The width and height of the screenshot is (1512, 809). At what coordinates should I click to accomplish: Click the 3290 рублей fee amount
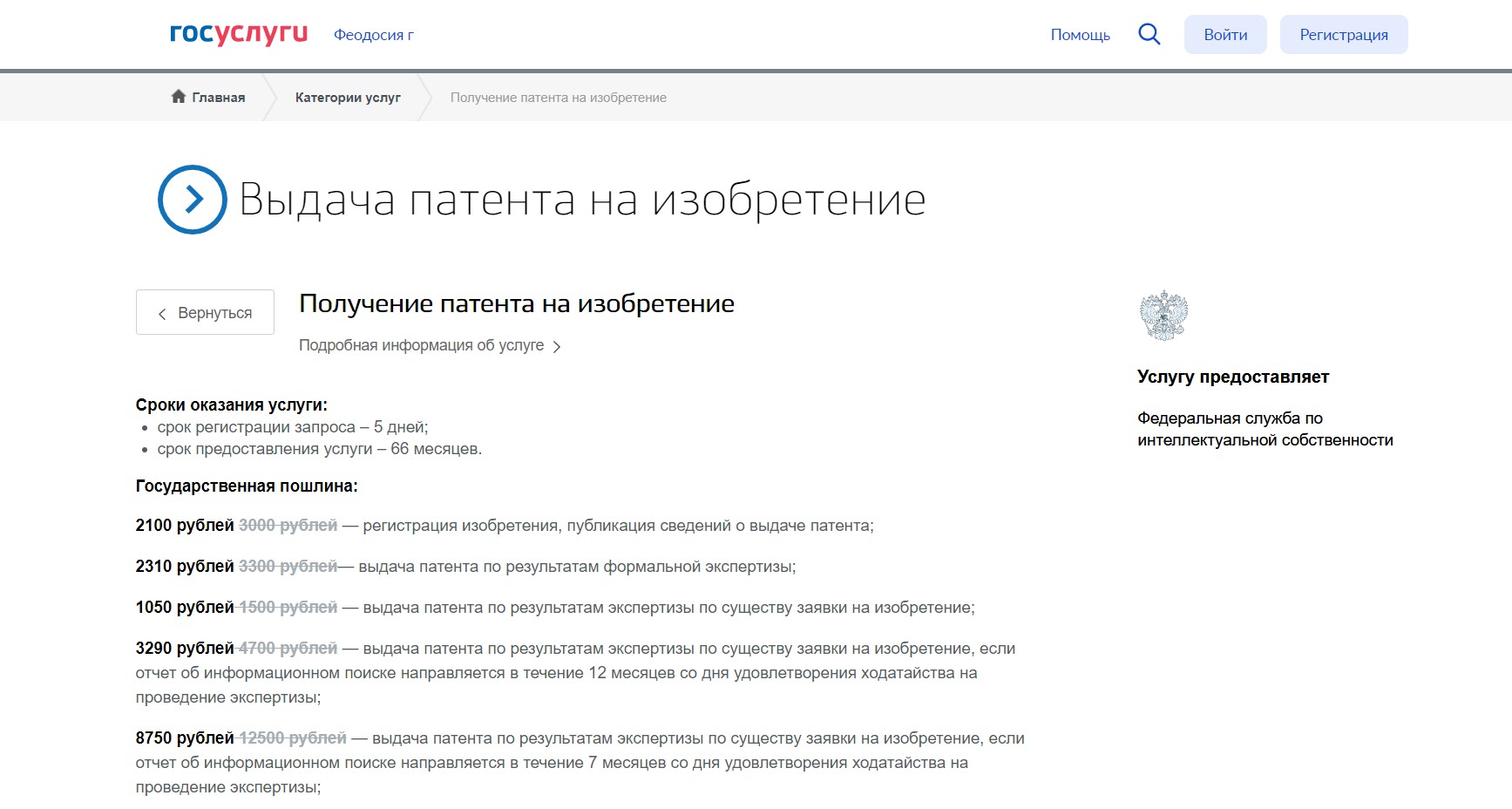[185, 649]
